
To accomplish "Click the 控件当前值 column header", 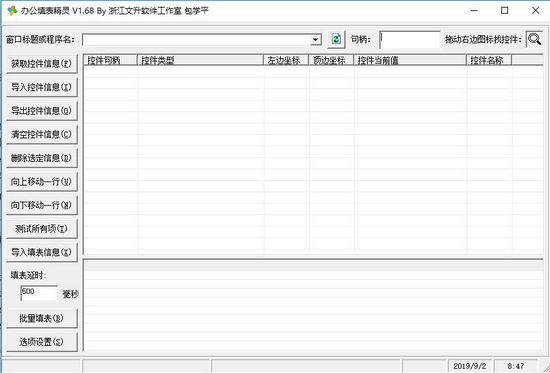I will point(410,60).
